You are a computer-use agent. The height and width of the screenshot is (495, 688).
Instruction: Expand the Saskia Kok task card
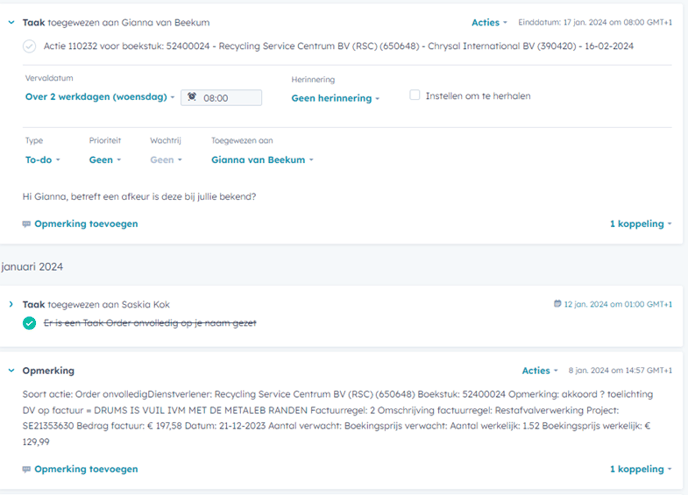[11, 304]
